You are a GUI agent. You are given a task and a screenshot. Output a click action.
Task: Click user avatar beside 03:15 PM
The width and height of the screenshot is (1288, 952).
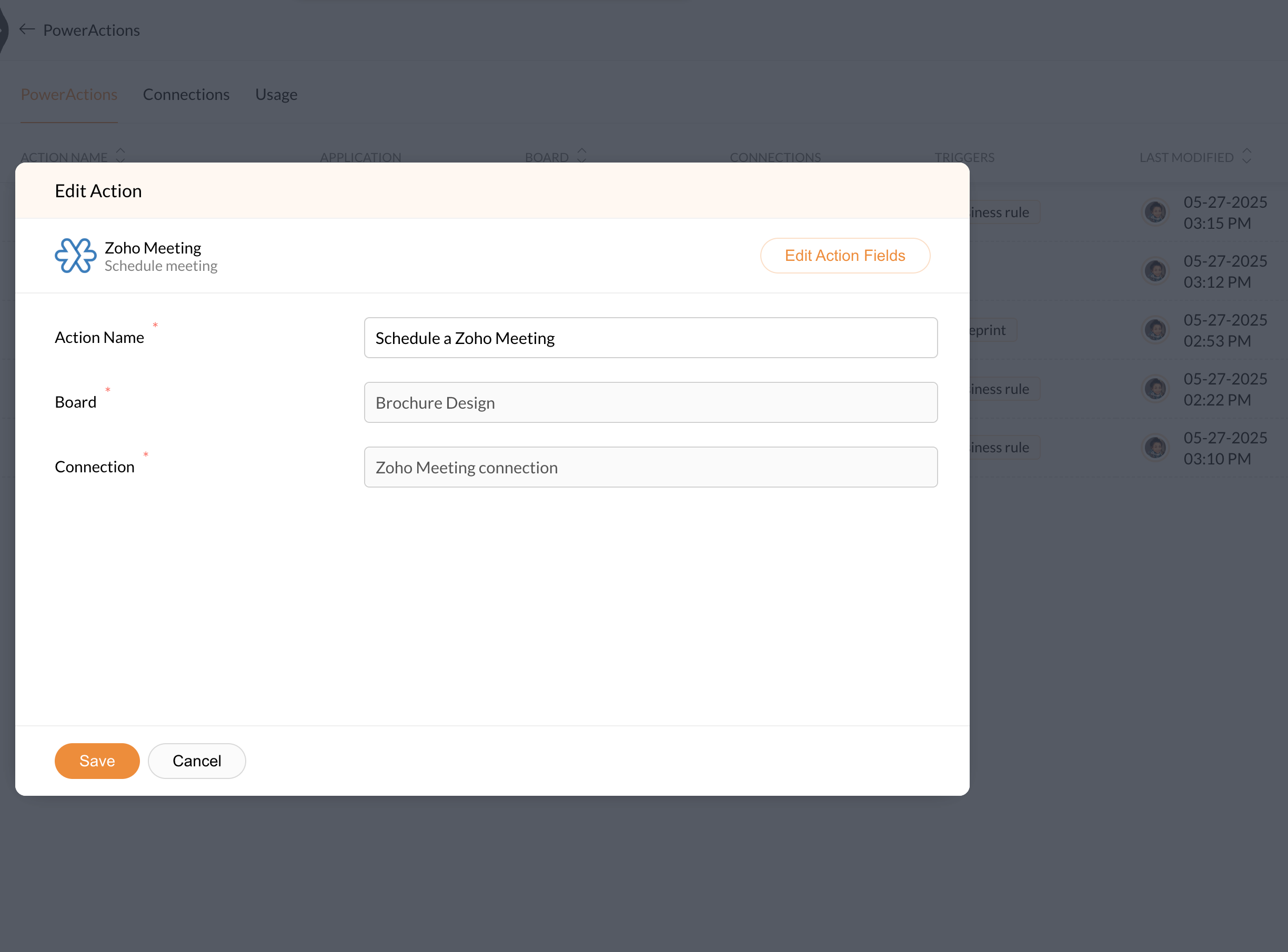[1155, 212]
